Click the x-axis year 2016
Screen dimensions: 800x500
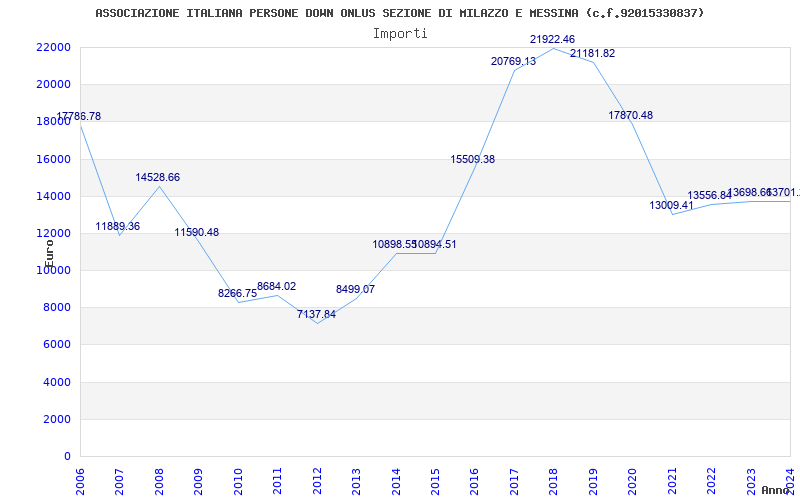(476, 481)
